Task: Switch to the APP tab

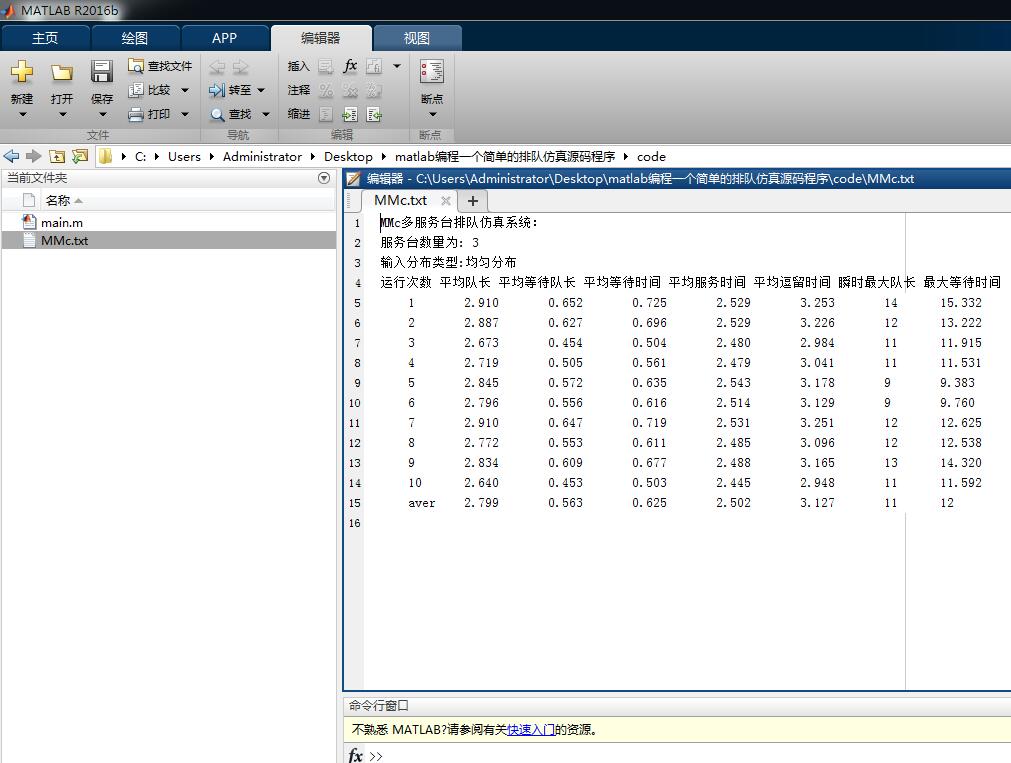Action: pyautogui.click(x=224, y=38)
